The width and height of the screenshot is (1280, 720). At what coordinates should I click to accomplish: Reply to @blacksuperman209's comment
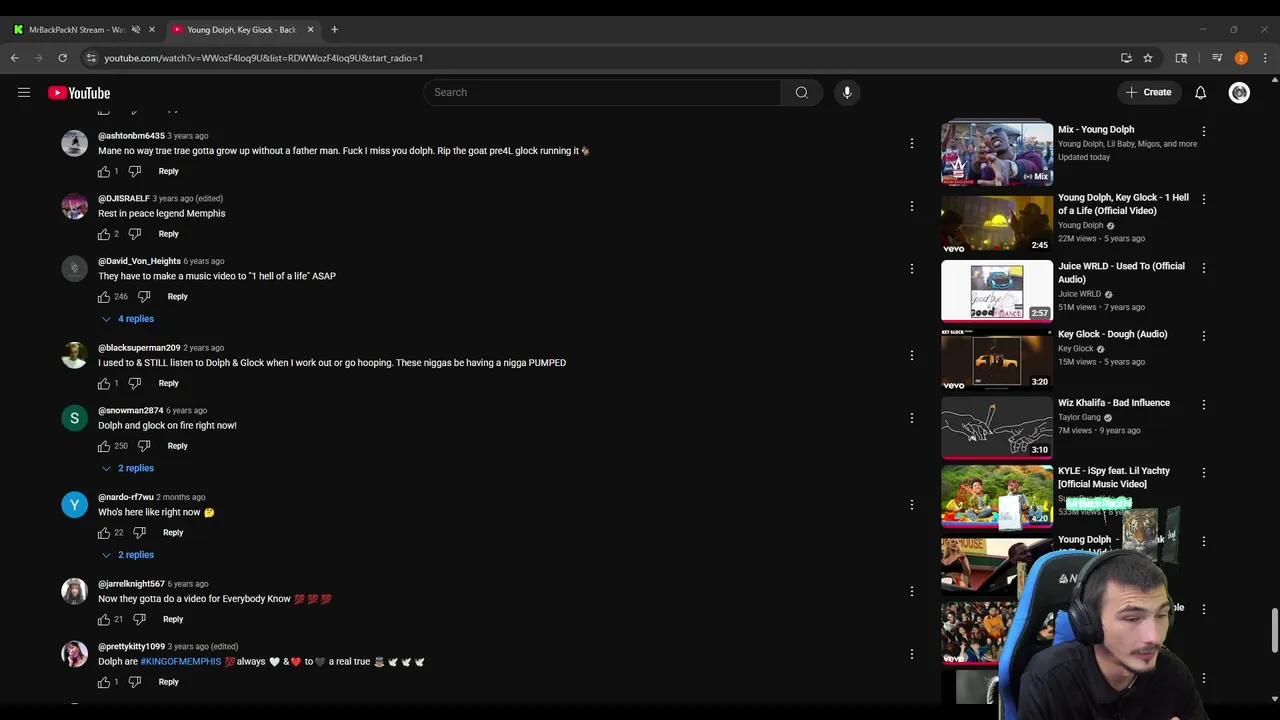point(168,383)
